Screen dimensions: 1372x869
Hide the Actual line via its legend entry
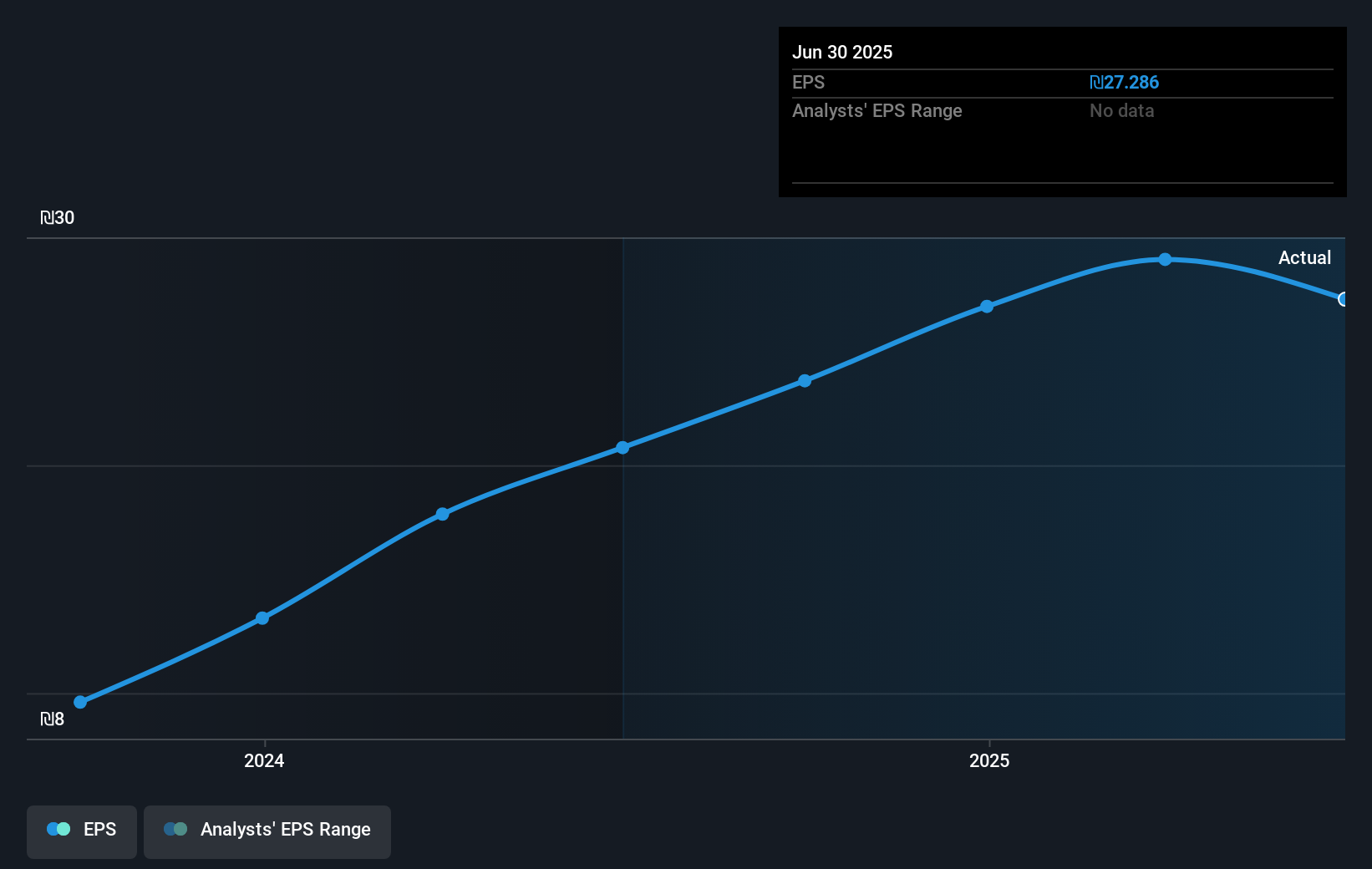(x=81, y=831)
